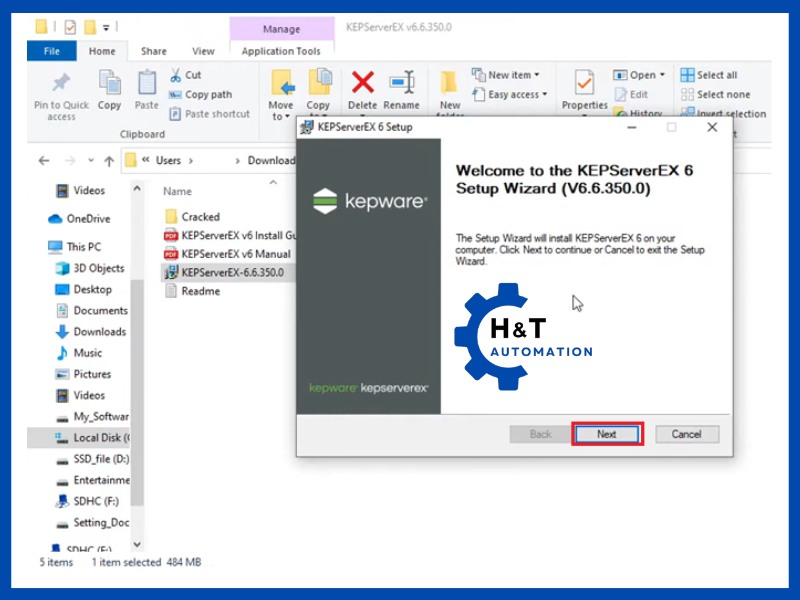The width and height of the screenshot is (800, 600).
Task: Switch to the Share ribbon tab
Action: pyautogui.click(x=154, y=51)
